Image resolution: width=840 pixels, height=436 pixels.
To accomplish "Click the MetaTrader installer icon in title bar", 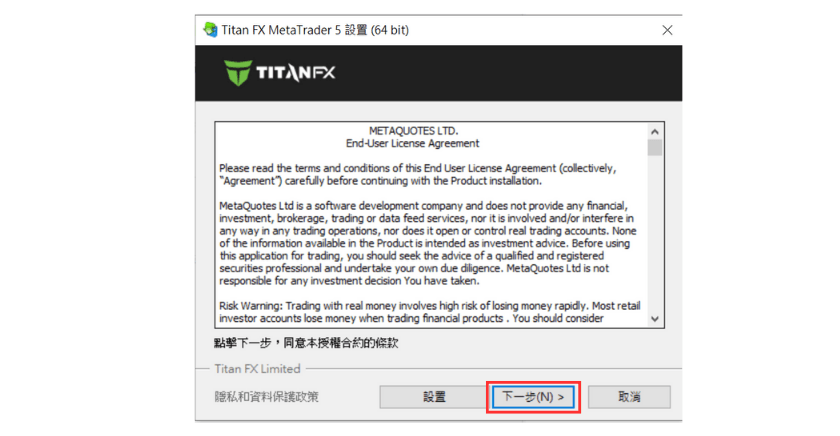I will [x=211, y=29].
